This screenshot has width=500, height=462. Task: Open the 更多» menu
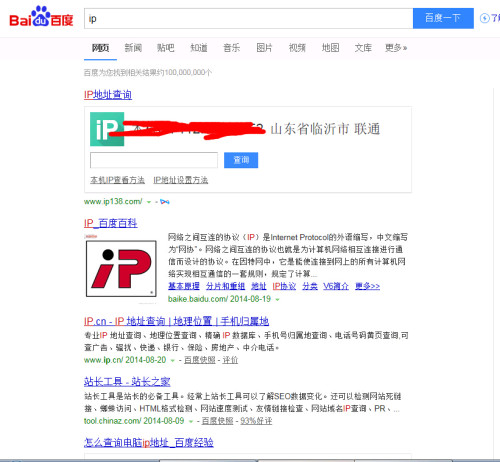click(x=396, y=48)
